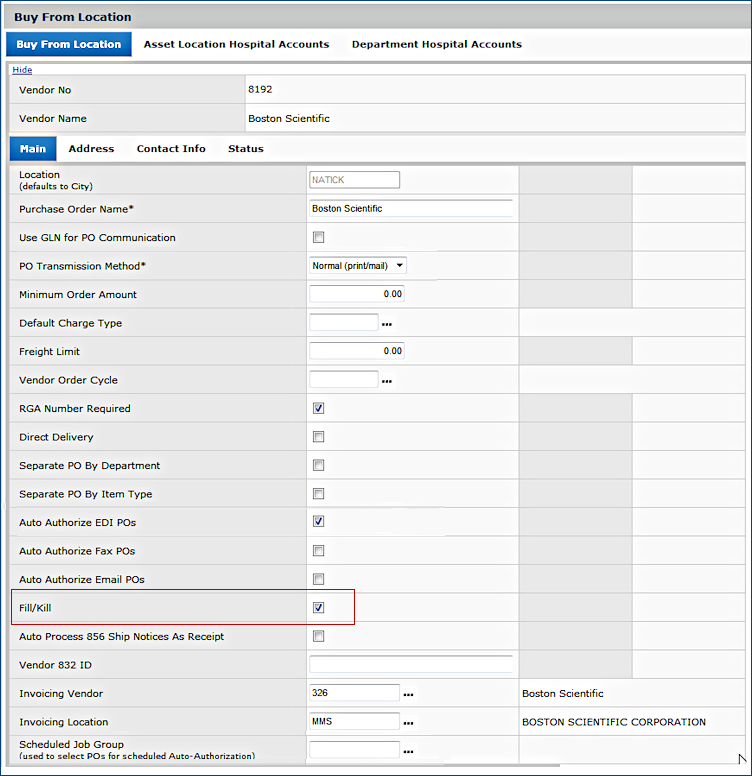Check the Direct Delivery box

pyautogui.click(x=318, y=437)
